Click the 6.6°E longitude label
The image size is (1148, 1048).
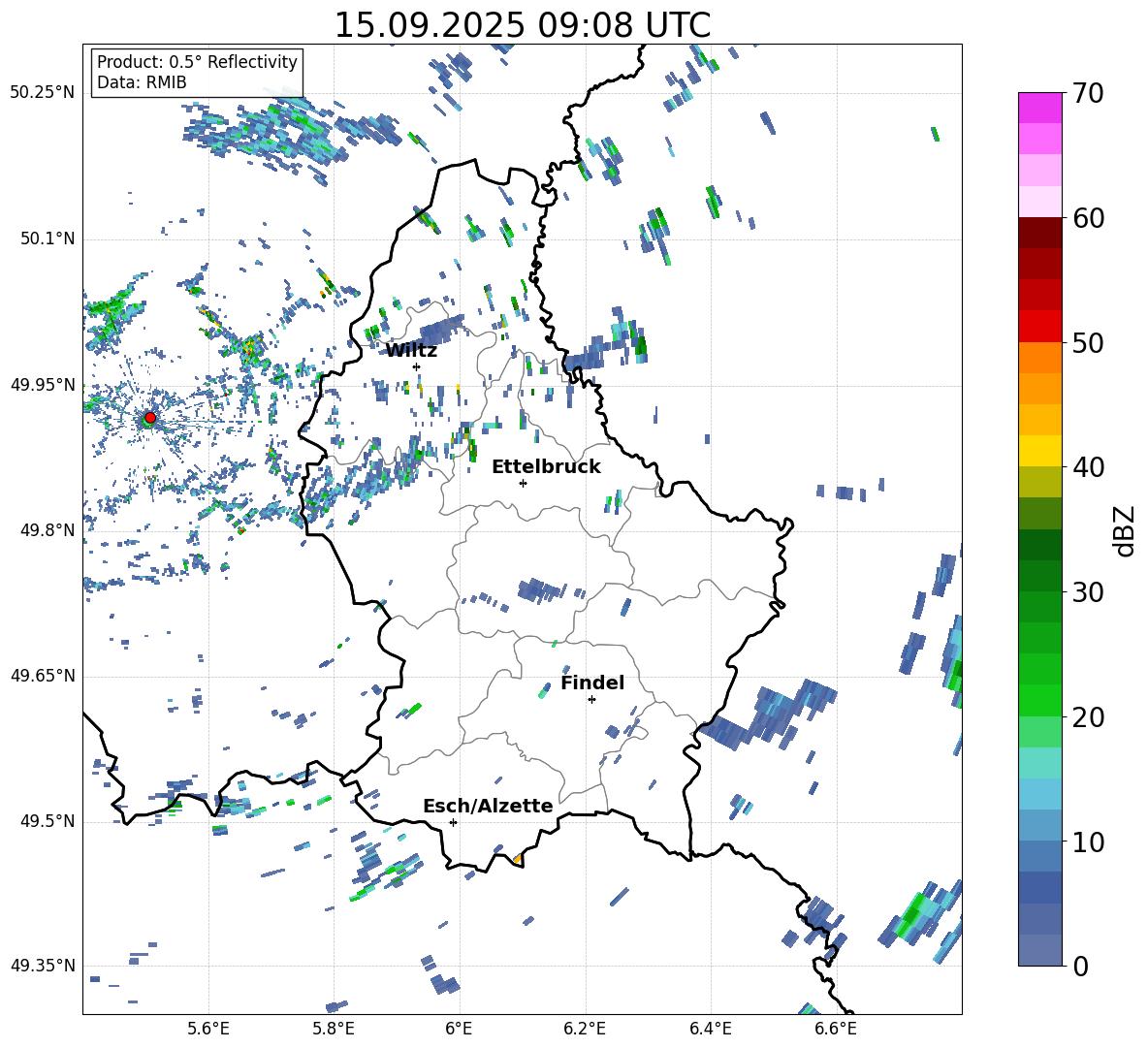tap(836, 1029)
